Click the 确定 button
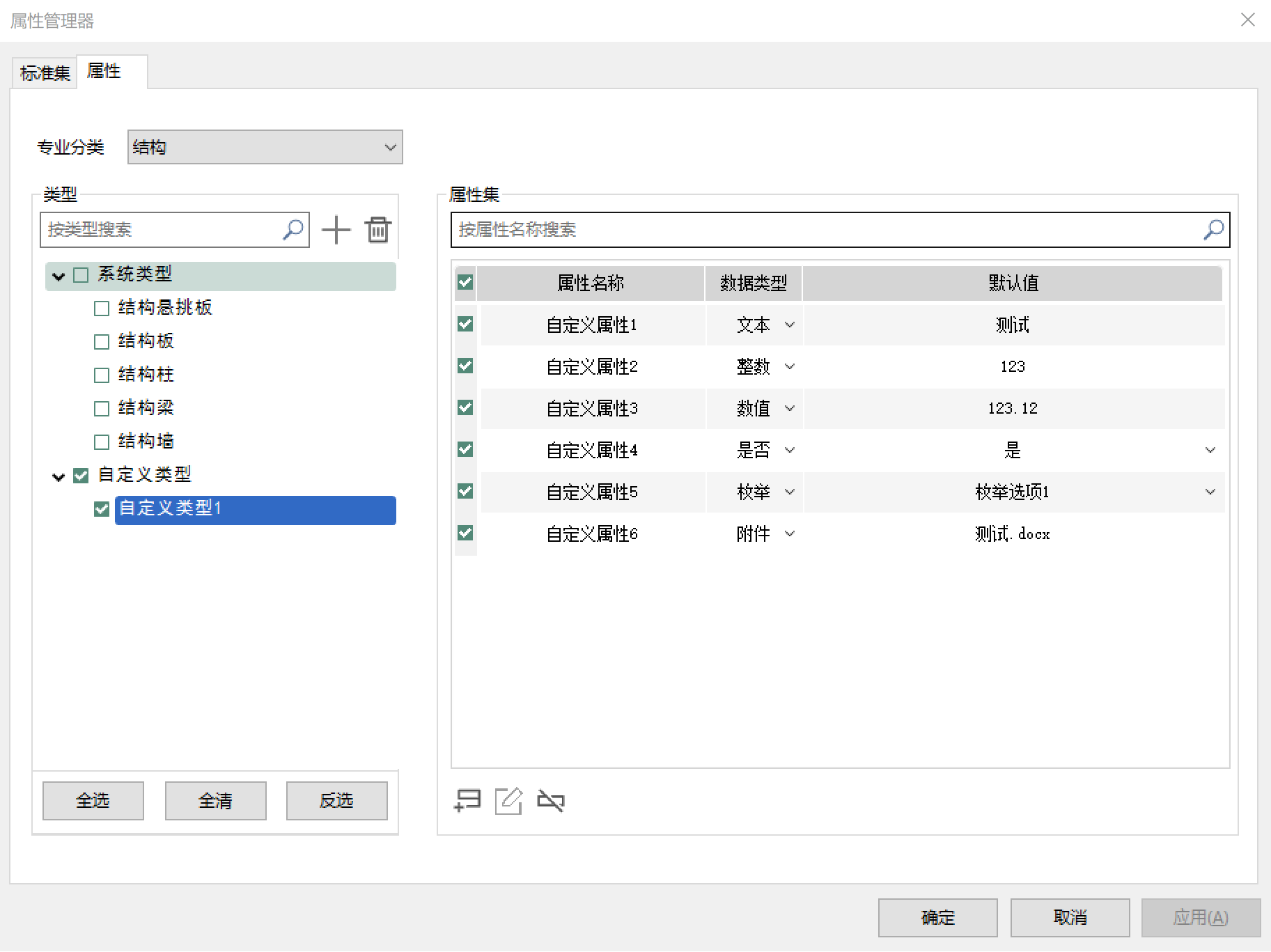The height and width of the screenshot is (952, 1271). tap(937, 917)
